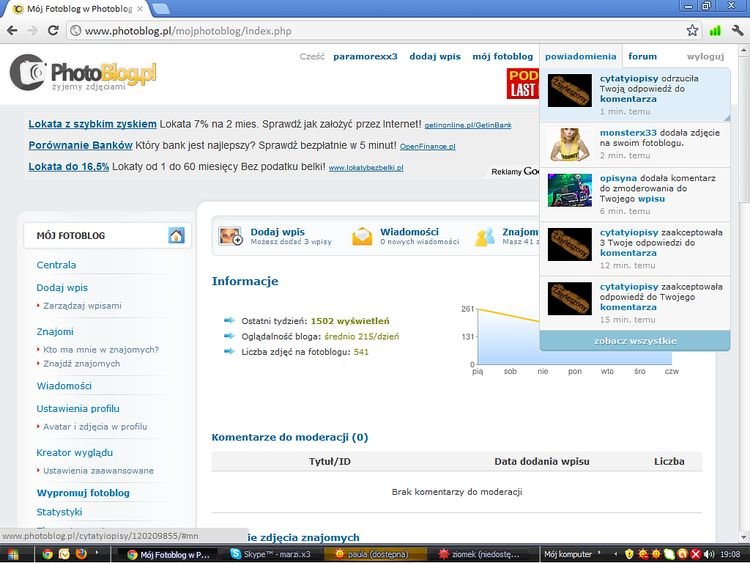Switch to paula (dostępna) chat window
The width and height of the screenshot is (750, 563).
pyautogui.click(x=375, y=554)
